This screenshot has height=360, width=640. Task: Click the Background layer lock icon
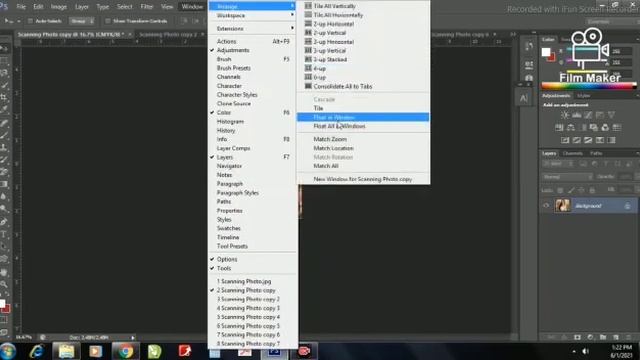click(x=627, y=206)
